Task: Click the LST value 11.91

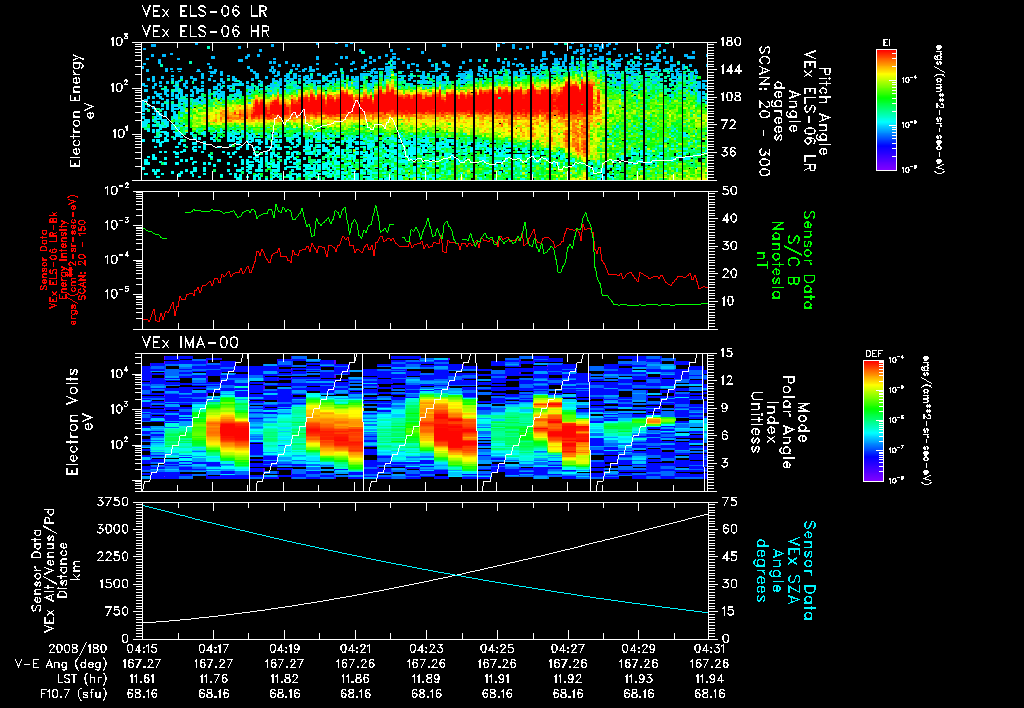Action: (x=497, y=679)
